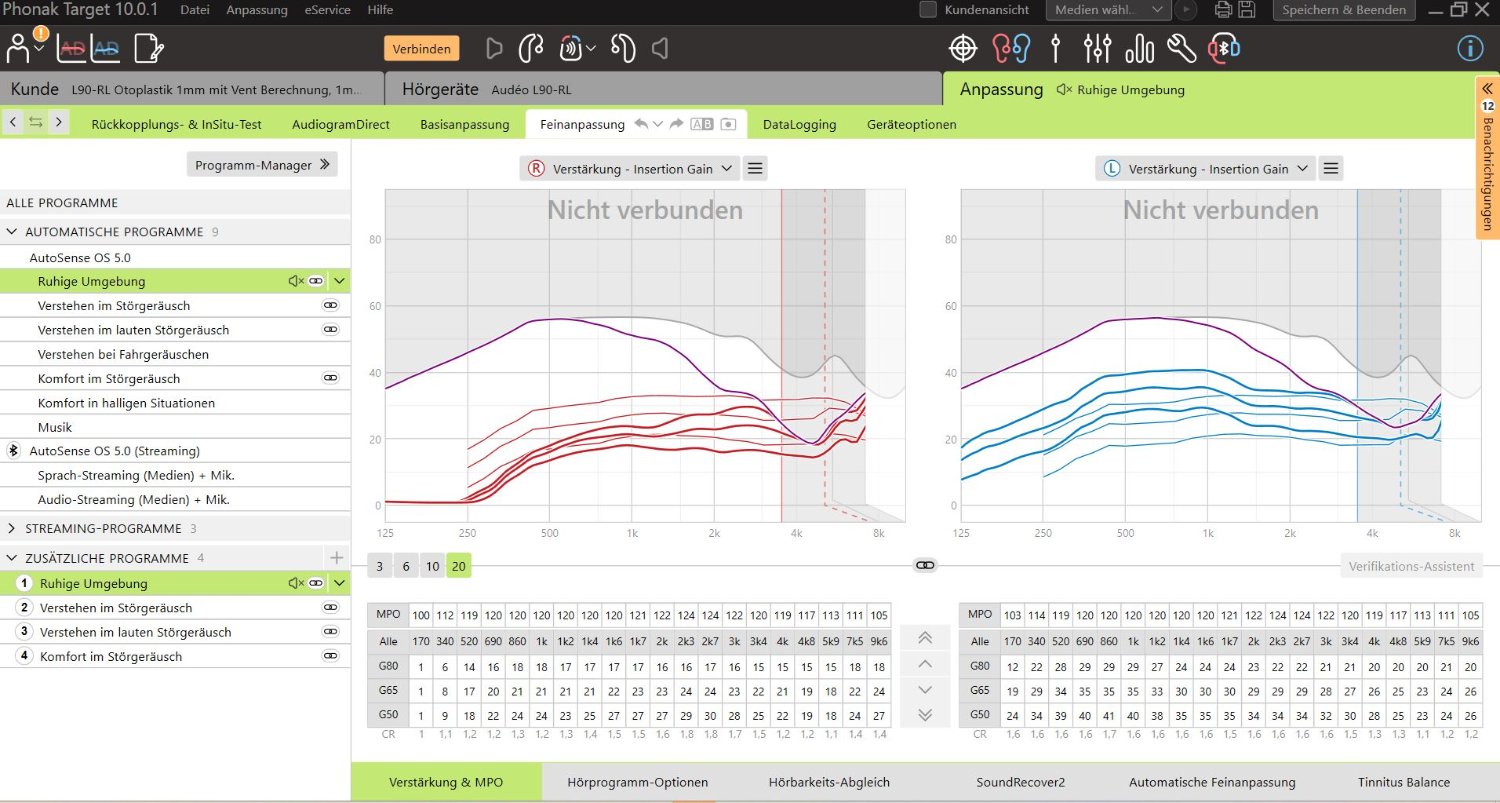The height and width of the screenshot is (803, 1500).
Task: Open right ear Verstärkung - Insertion Gain dropdown
Action: click(630, 169)
